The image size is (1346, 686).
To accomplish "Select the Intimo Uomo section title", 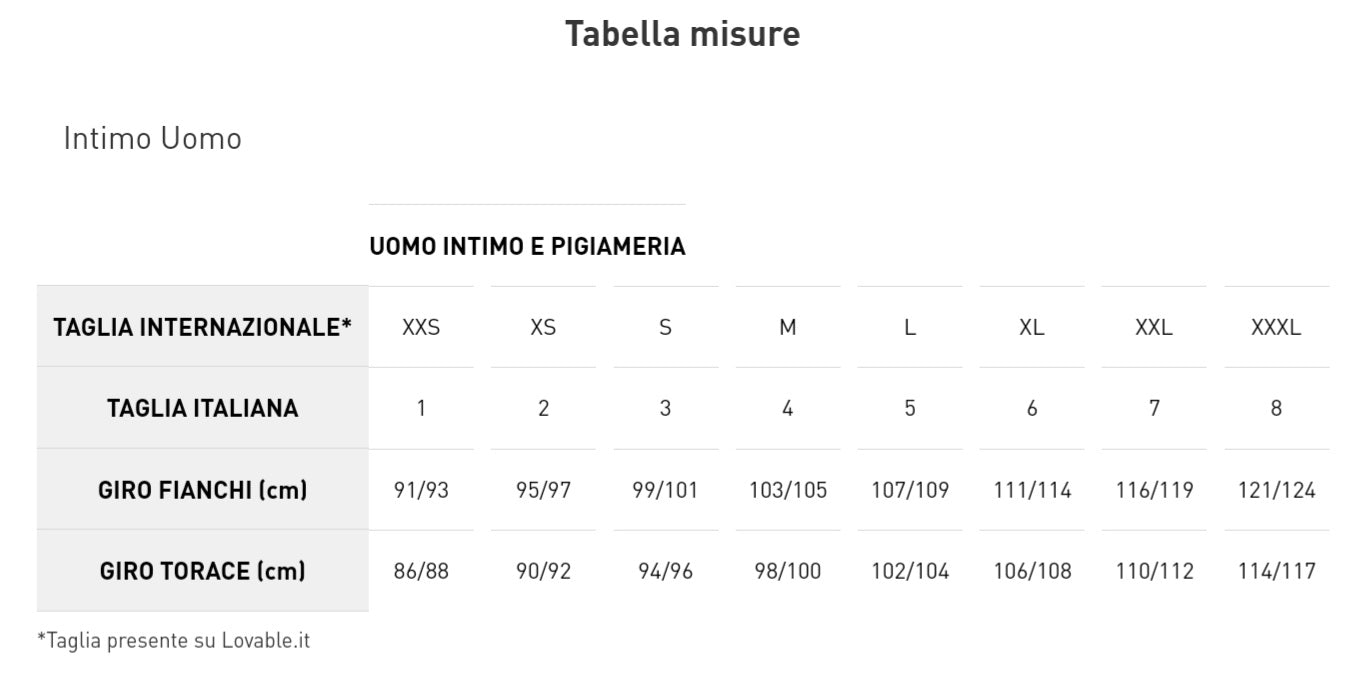I will (152, 138).
